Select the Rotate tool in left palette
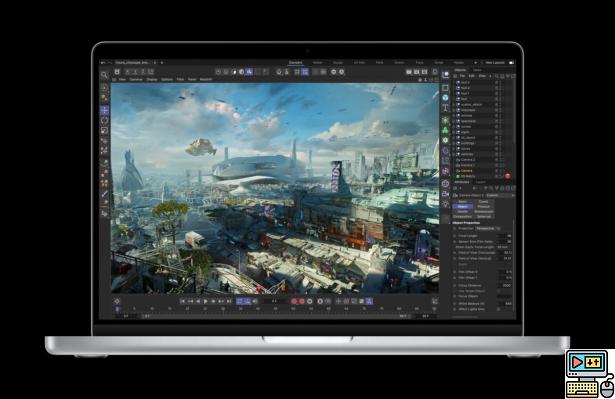 click(104, 120)
